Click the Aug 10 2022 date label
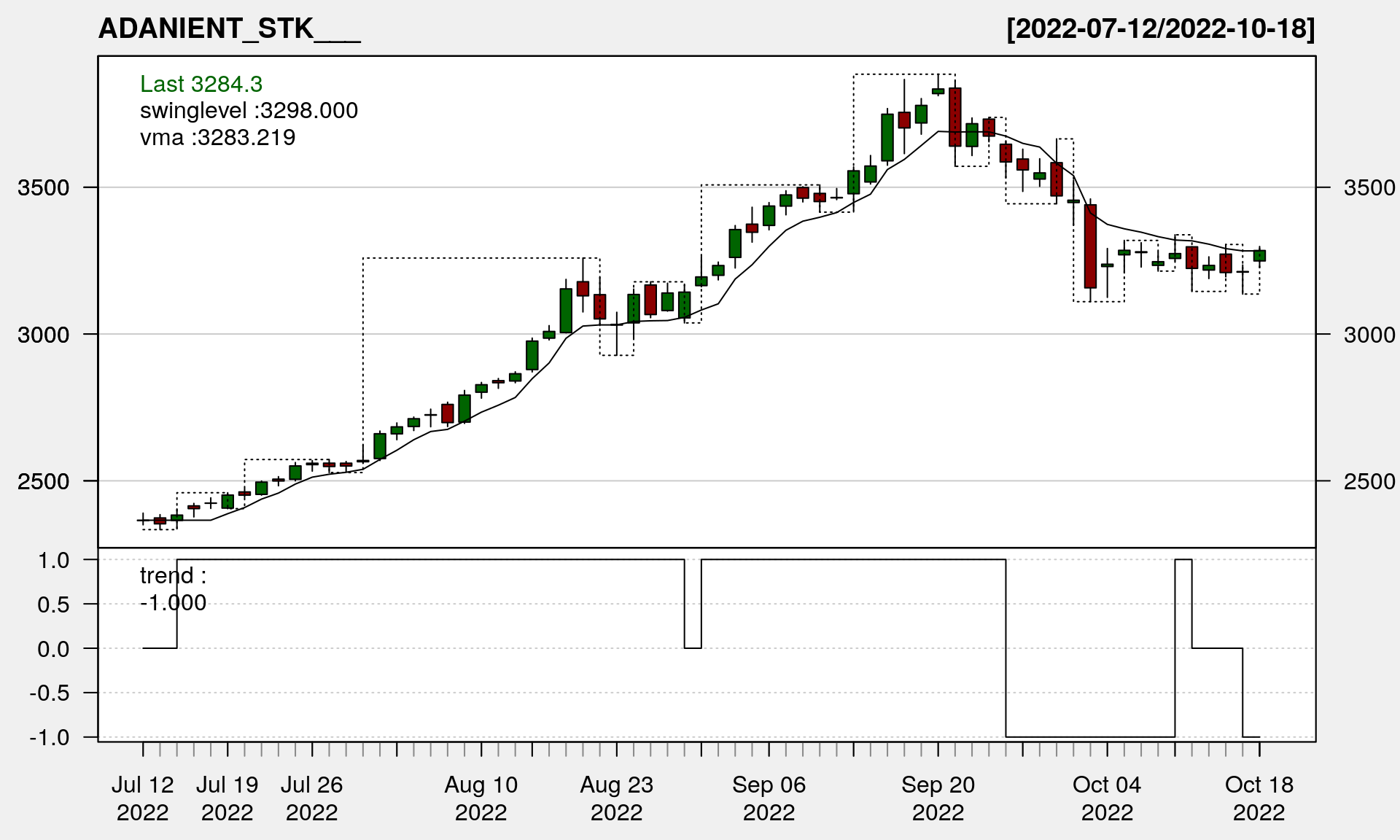Image resolution: width=1400 pixels, height=840 pixels. [481, 798]
